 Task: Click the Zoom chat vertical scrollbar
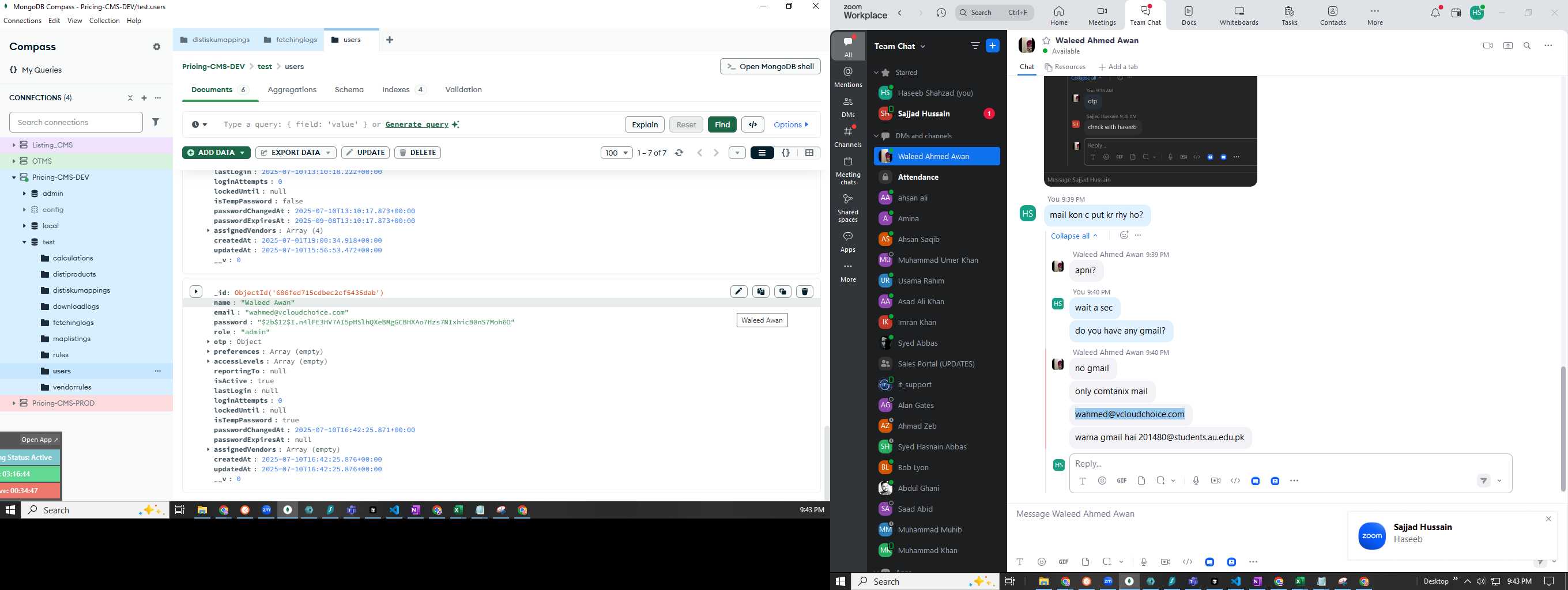1563,429
